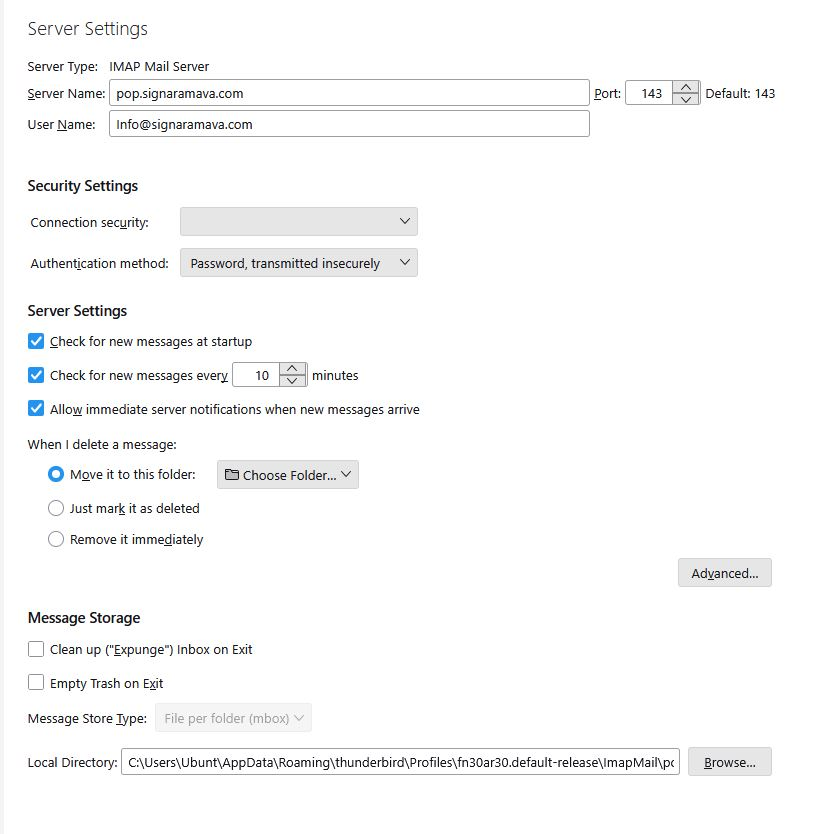Decrease the check interval minutes arrow
This screenshot has height=834, width=826.
point(292,381)
